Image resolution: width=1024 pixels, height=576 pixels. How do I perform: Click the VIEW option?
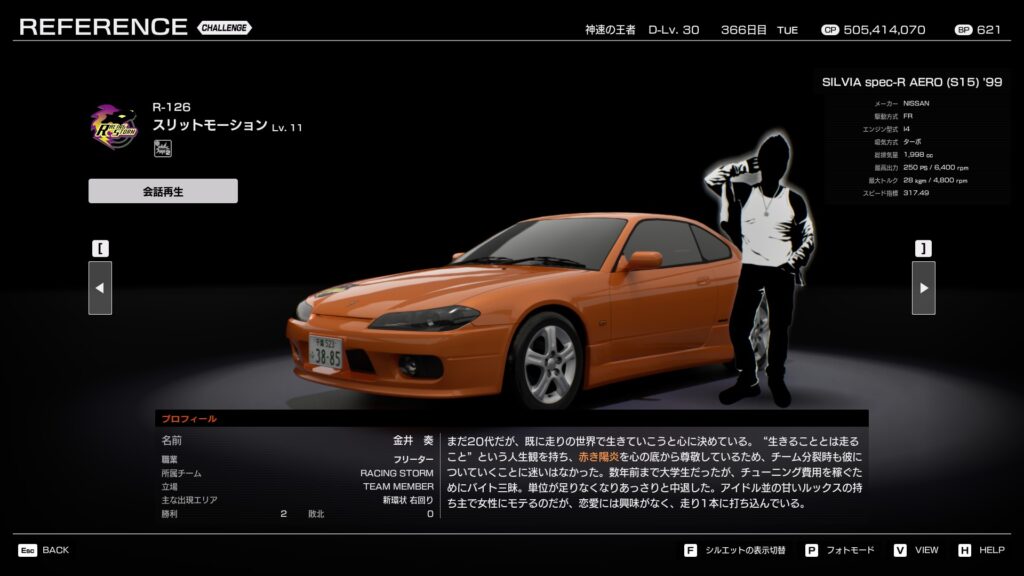(926, 550)
